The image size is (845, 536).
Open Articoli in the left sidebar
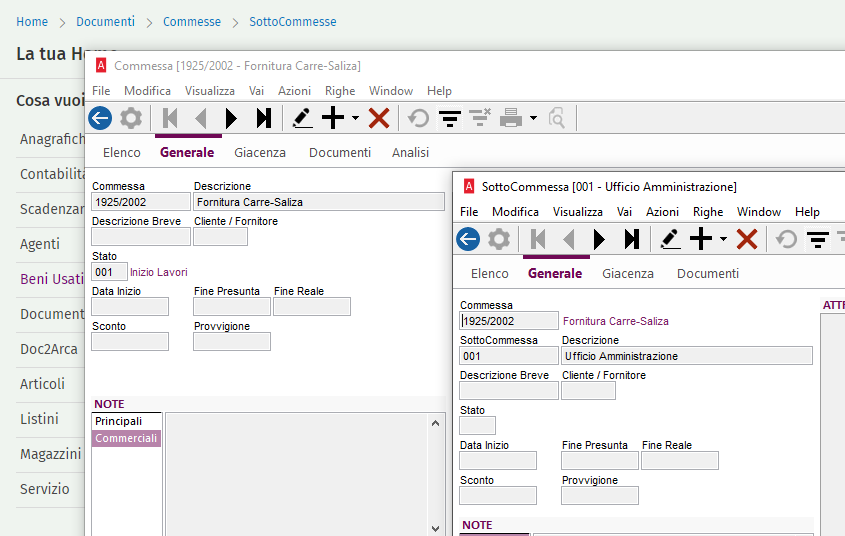click(42, 384)
